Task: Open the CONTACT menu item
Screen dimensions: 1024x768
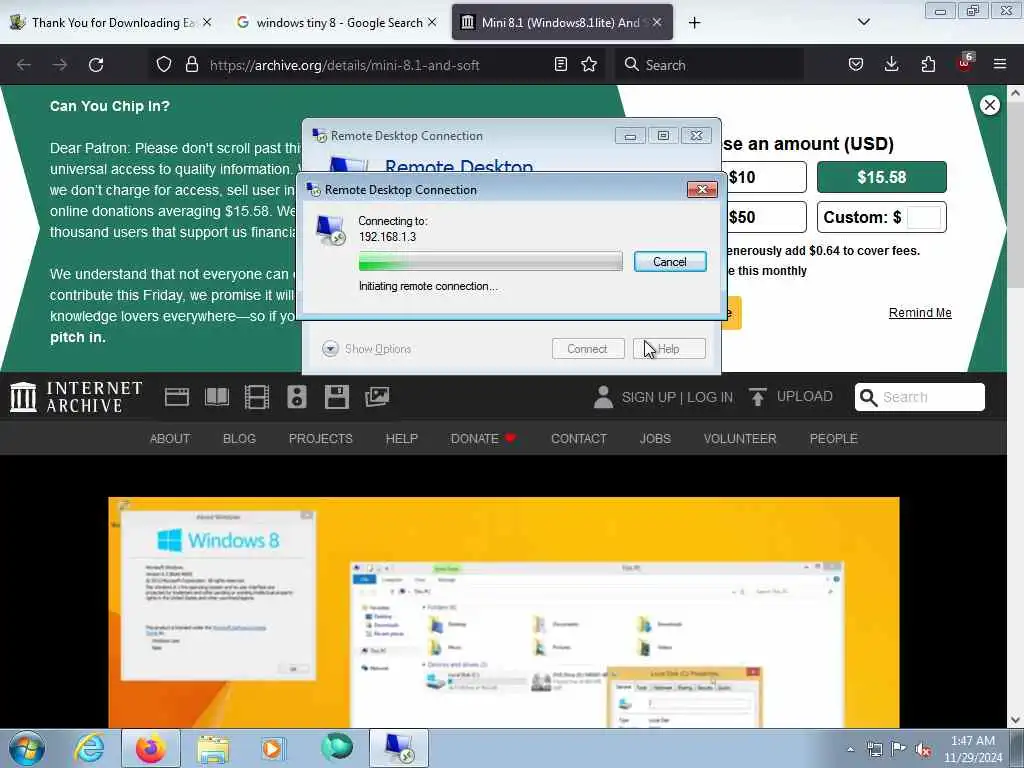Action: [x=579, y=439]
